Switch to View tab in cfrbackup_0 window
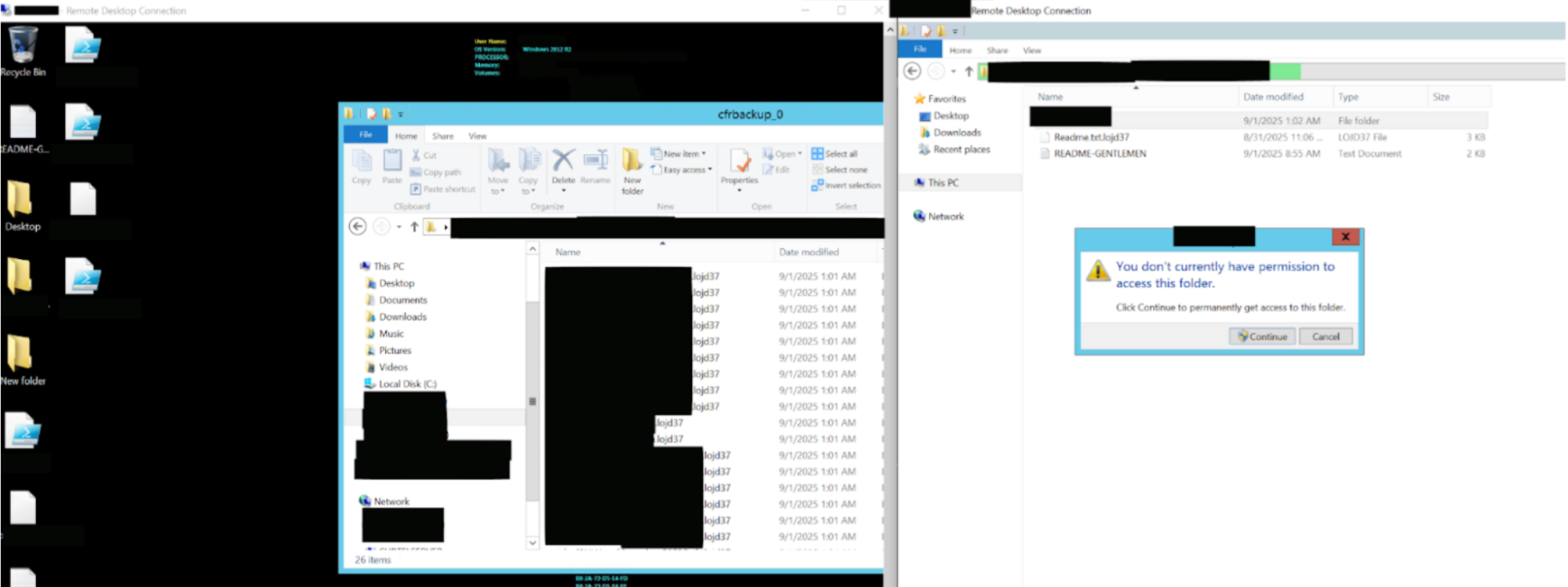The image size is (1568, 587). [478, 136]
